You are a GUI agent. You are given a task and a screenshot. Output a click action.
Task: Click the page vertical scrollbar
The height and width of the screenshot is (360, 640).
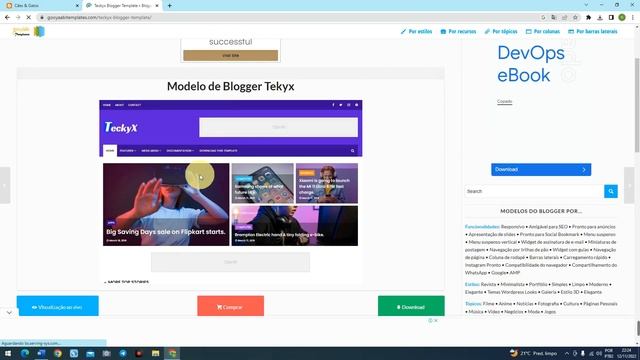click(637, 106)
